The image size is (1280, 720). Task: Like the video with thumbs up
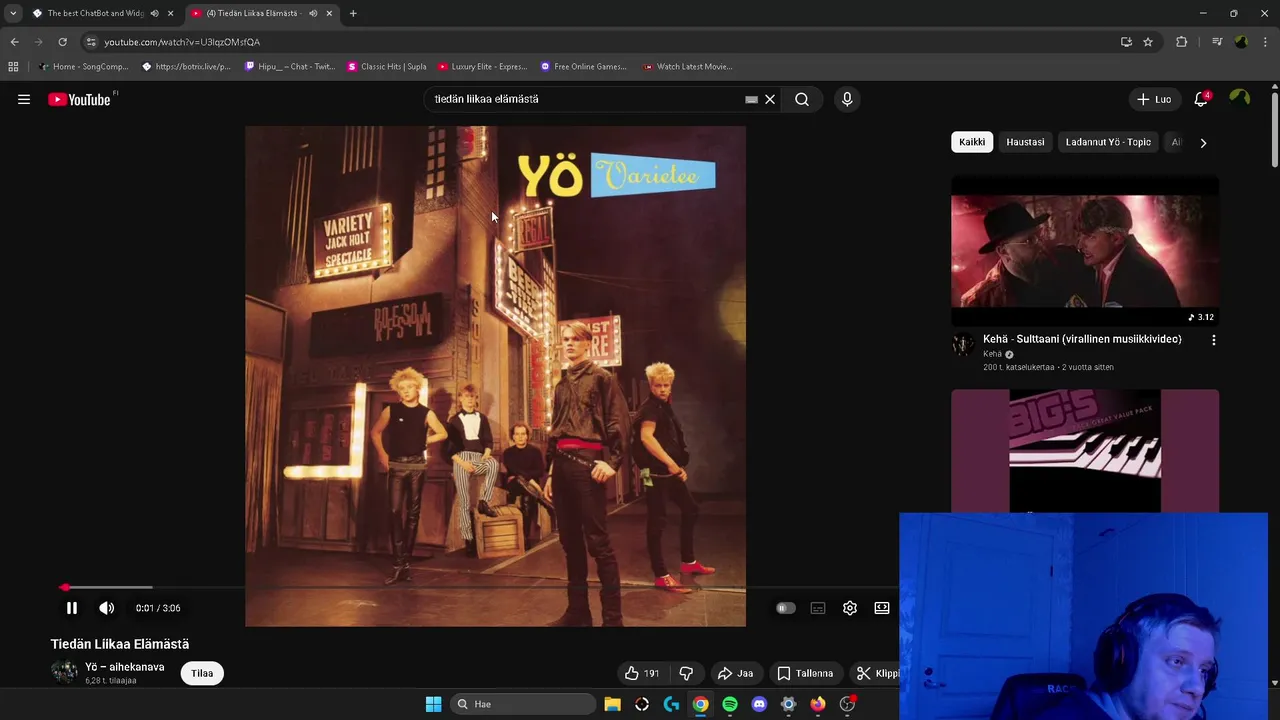coord(641,673)
